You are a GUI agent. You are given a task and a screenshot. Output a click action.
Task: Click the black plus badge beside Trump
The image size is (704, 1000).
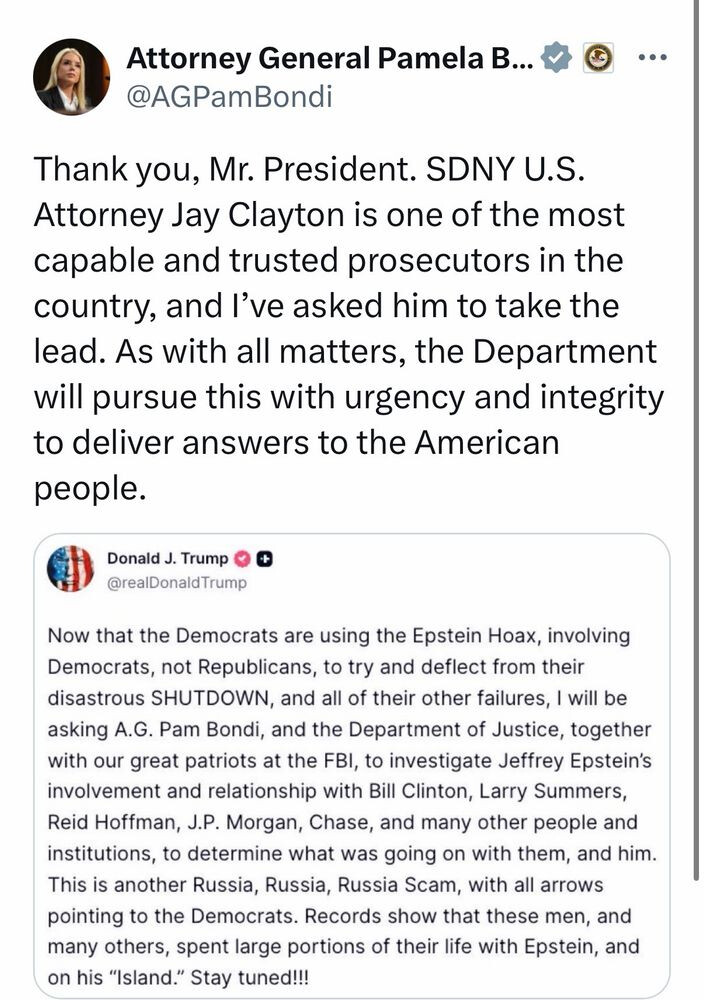265,558
